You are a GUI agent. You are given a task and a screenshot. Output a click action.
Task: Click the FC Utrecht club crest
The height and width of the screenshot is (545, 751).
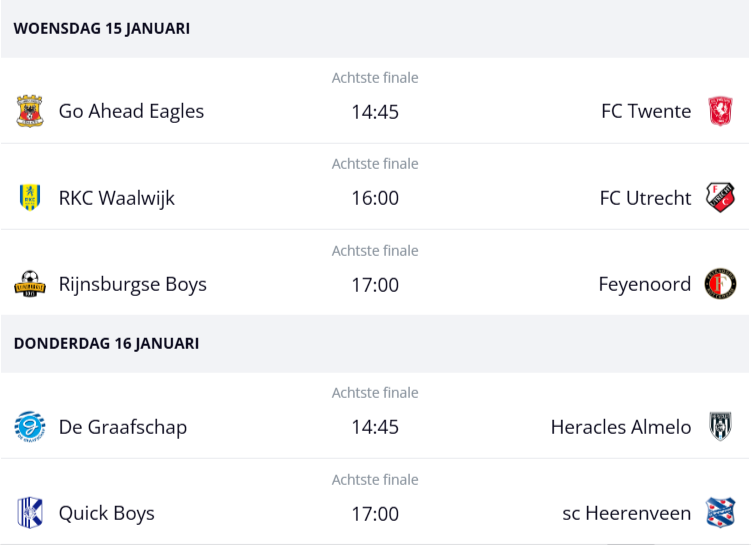tap(720, 198)
